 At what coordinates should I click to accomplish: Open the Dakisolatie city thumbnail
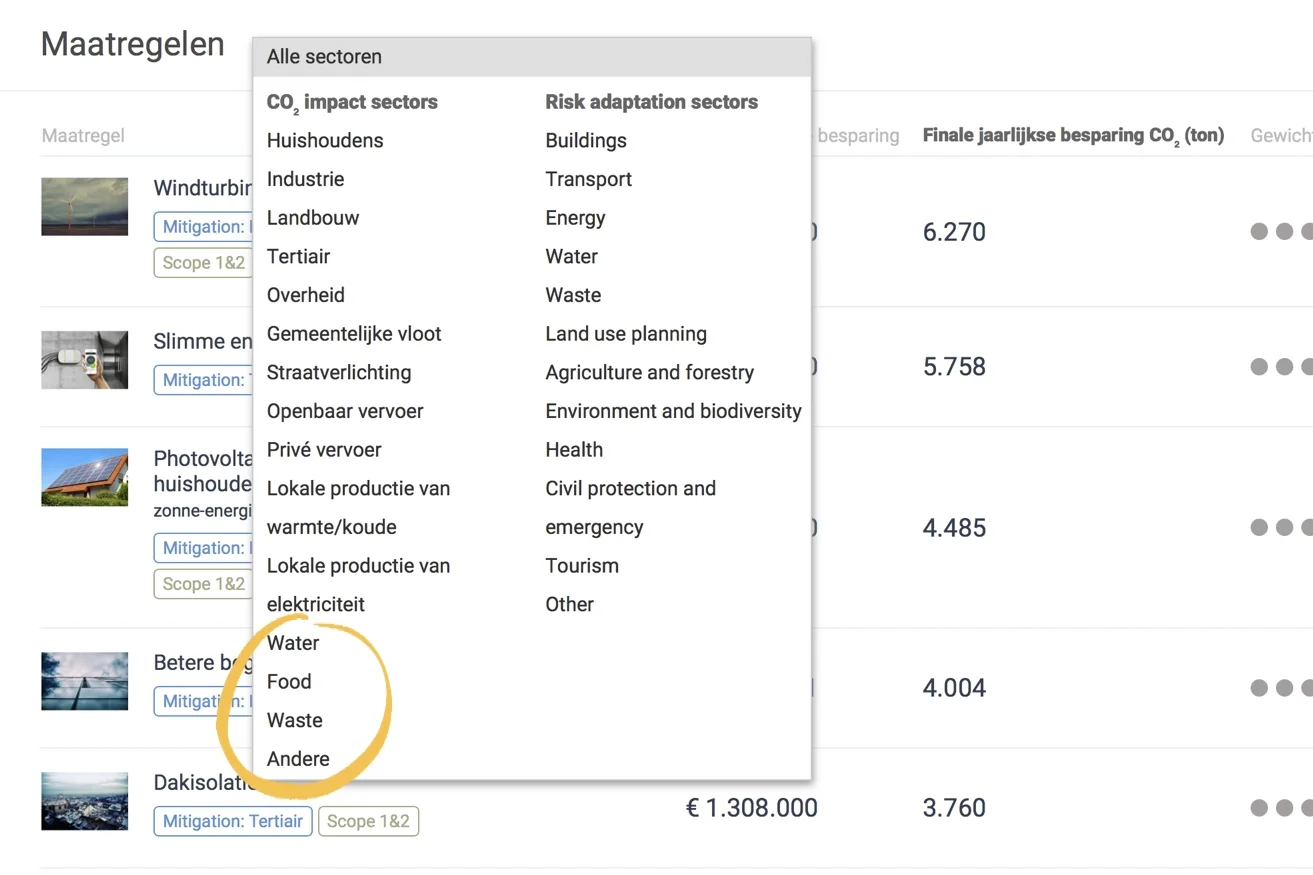tap(85, 801)
